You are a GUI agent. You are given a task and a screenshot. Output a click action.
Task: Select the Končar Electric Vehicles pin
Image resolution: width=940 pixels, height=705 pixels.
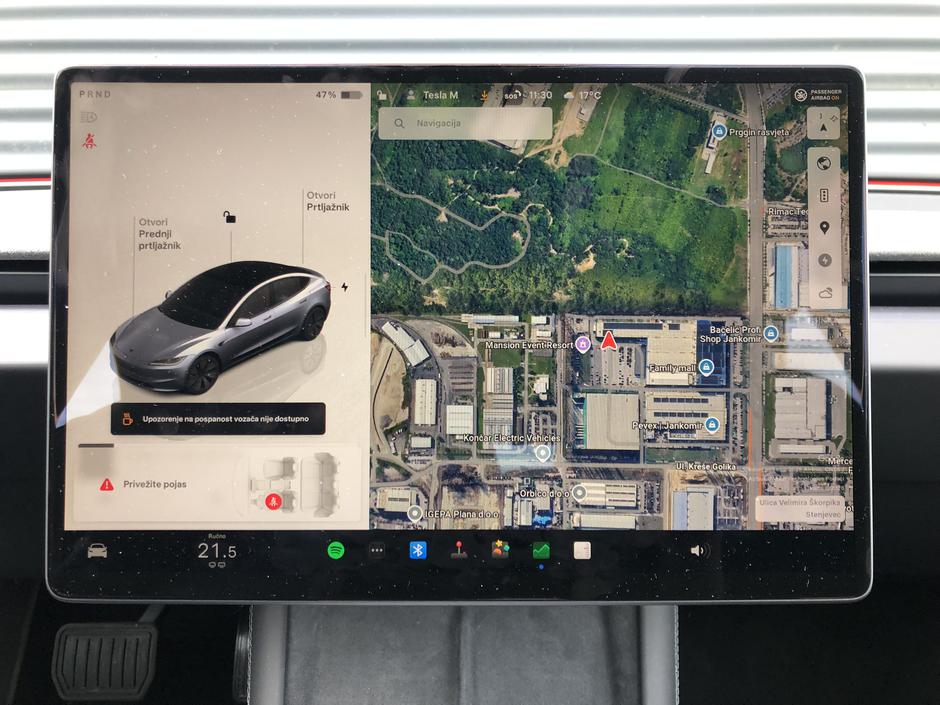(x=543, y=453)
